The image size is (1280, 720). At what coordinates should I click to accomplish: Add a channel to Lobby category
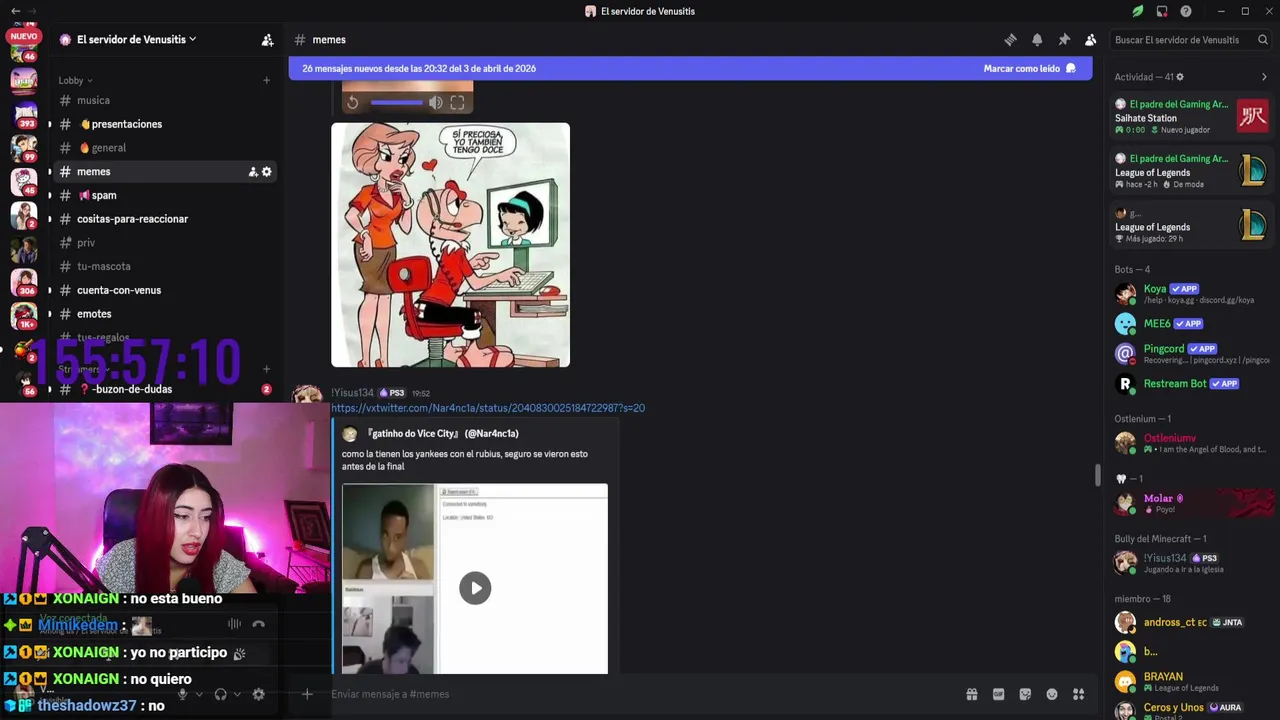click(266, 80)
